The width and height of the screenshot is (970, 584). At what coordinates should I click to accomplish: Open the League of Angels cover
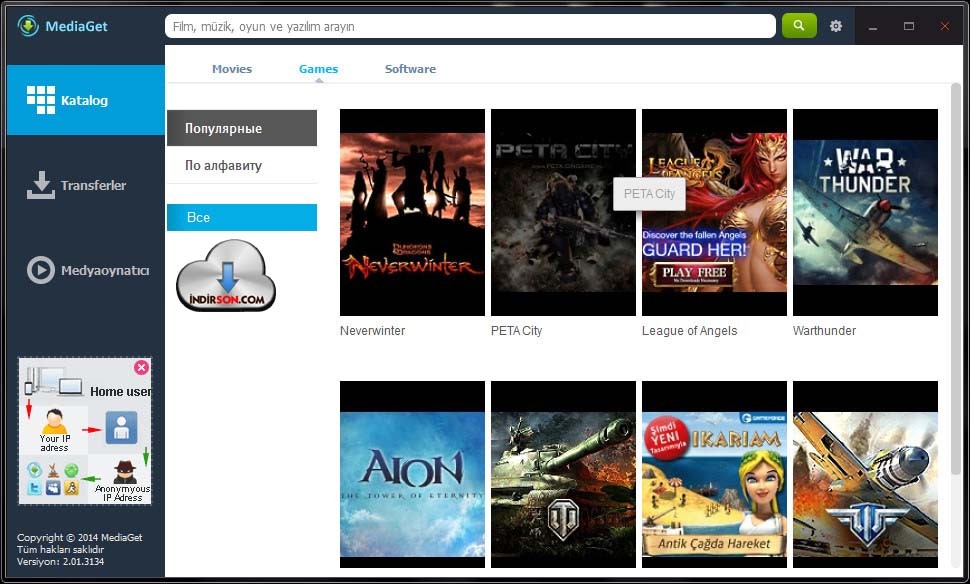pos(715,212)
